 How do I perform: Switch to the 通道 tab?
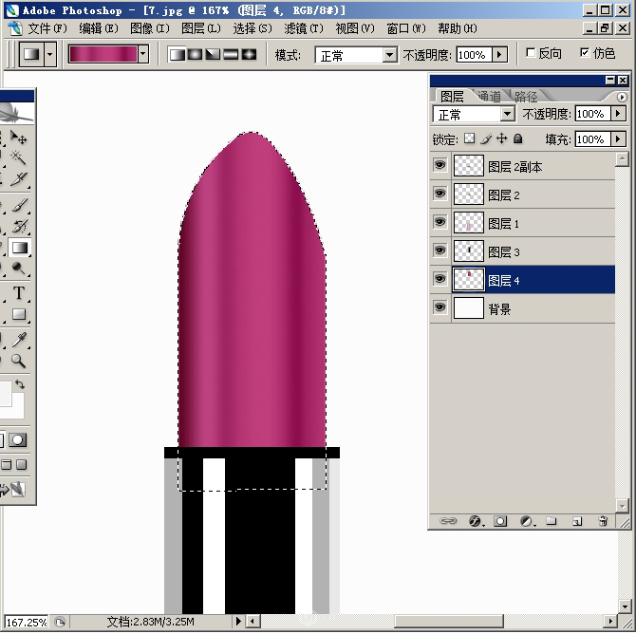point(489,96)
